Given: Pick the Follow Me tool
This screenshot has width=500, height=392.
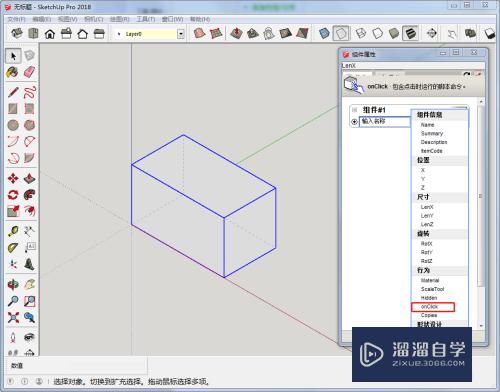Looking at the screenshot, I should tap(29, 195).
